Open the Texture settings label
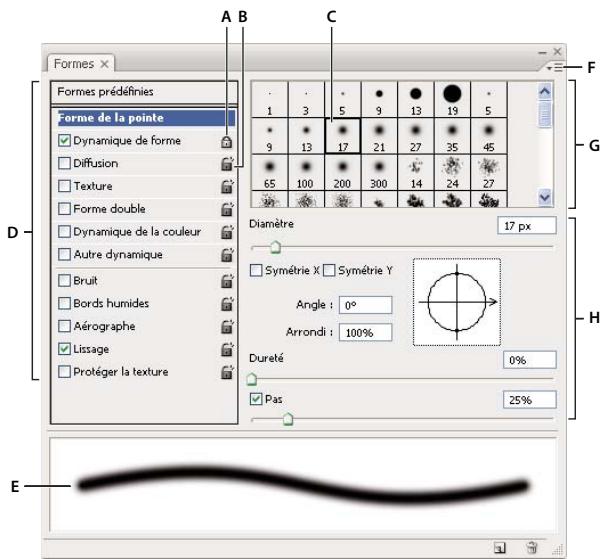The image size is (604, 559). (93, 186)
